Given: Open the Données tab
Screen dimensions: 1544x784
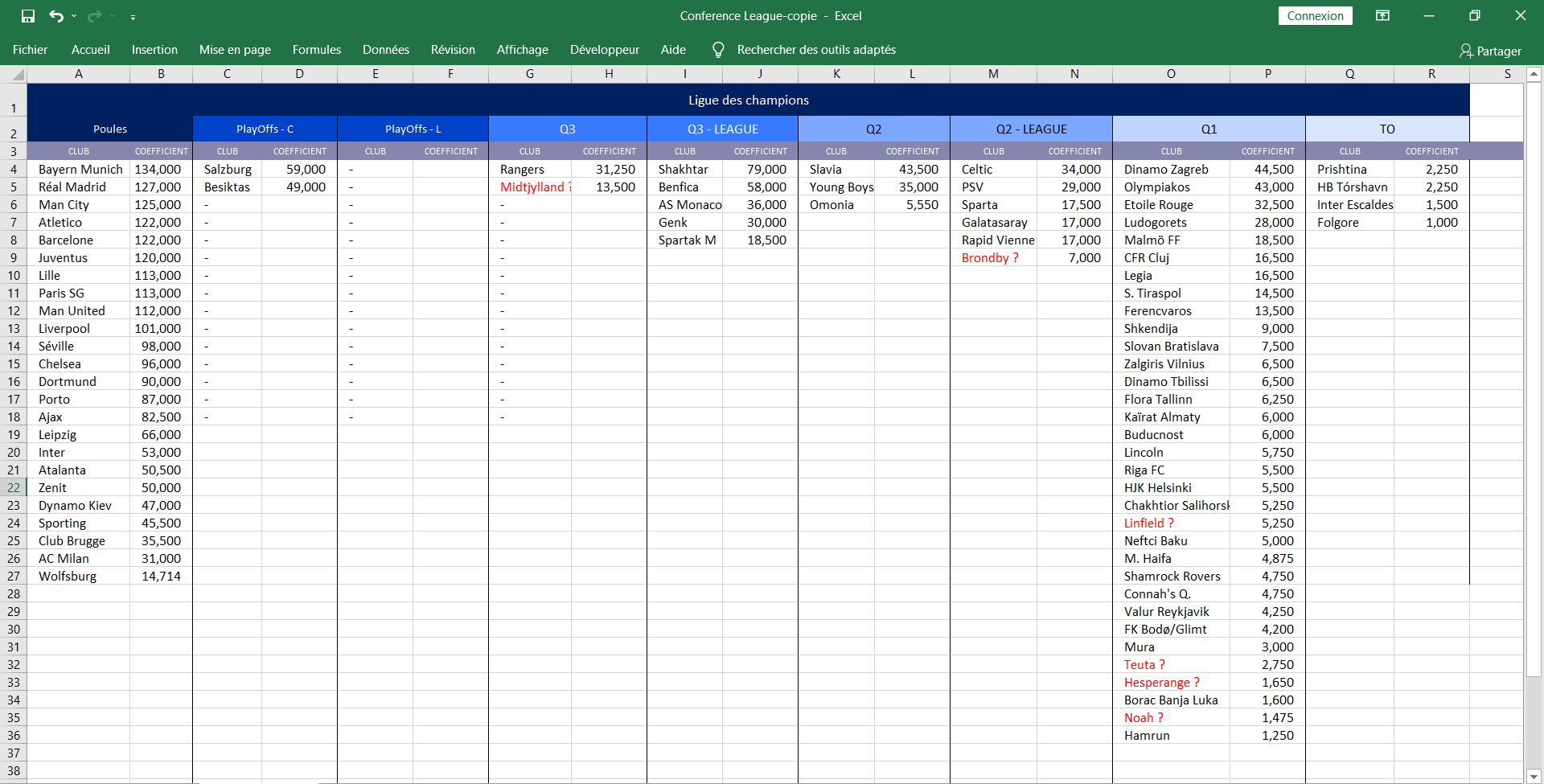Looking at the screenshot, I should click(x=386, y=50).
